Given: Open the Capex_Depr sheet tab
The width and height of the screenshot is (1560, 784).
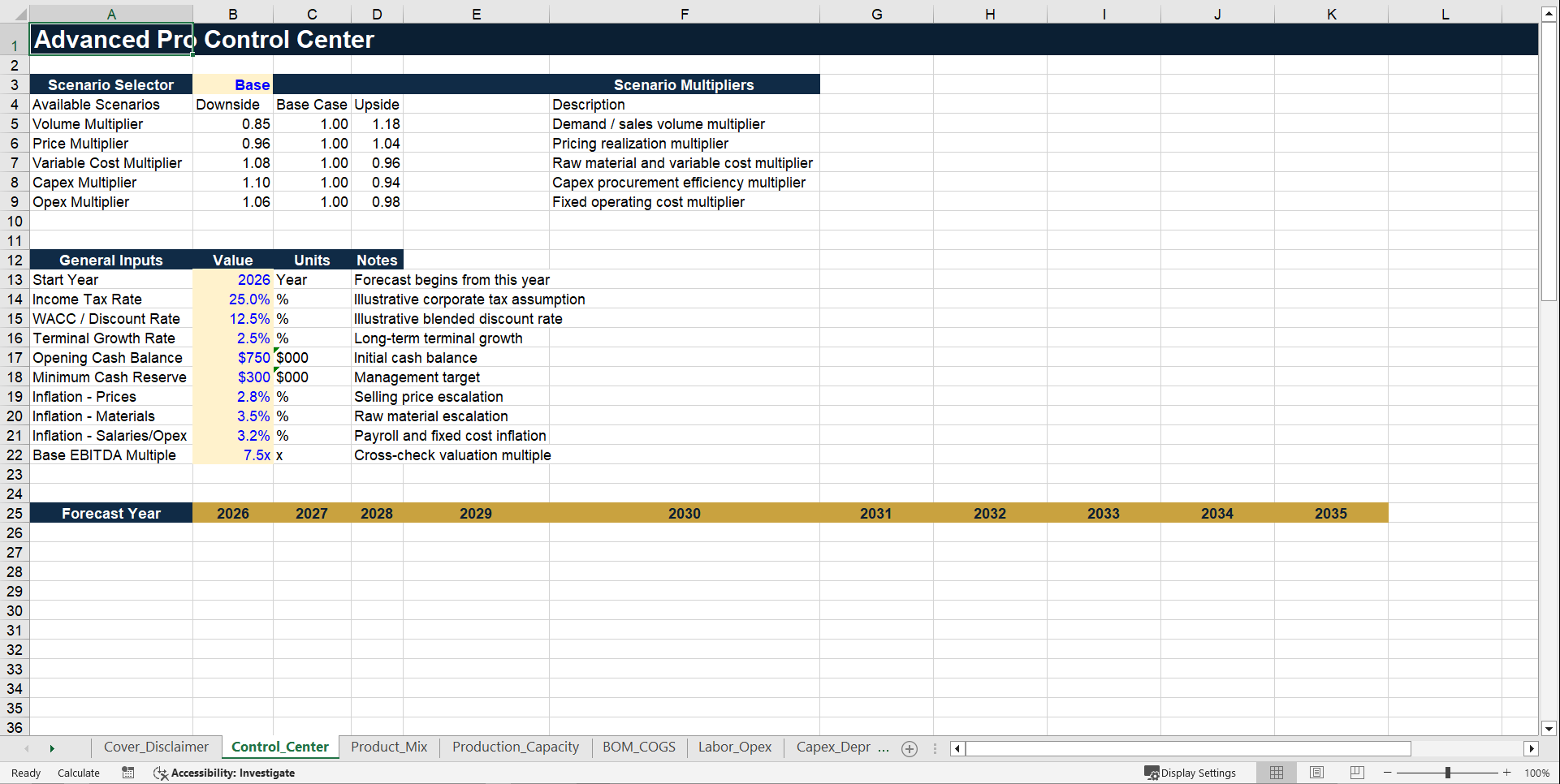Looking at the screenshot, I should (x=833, y=747).
